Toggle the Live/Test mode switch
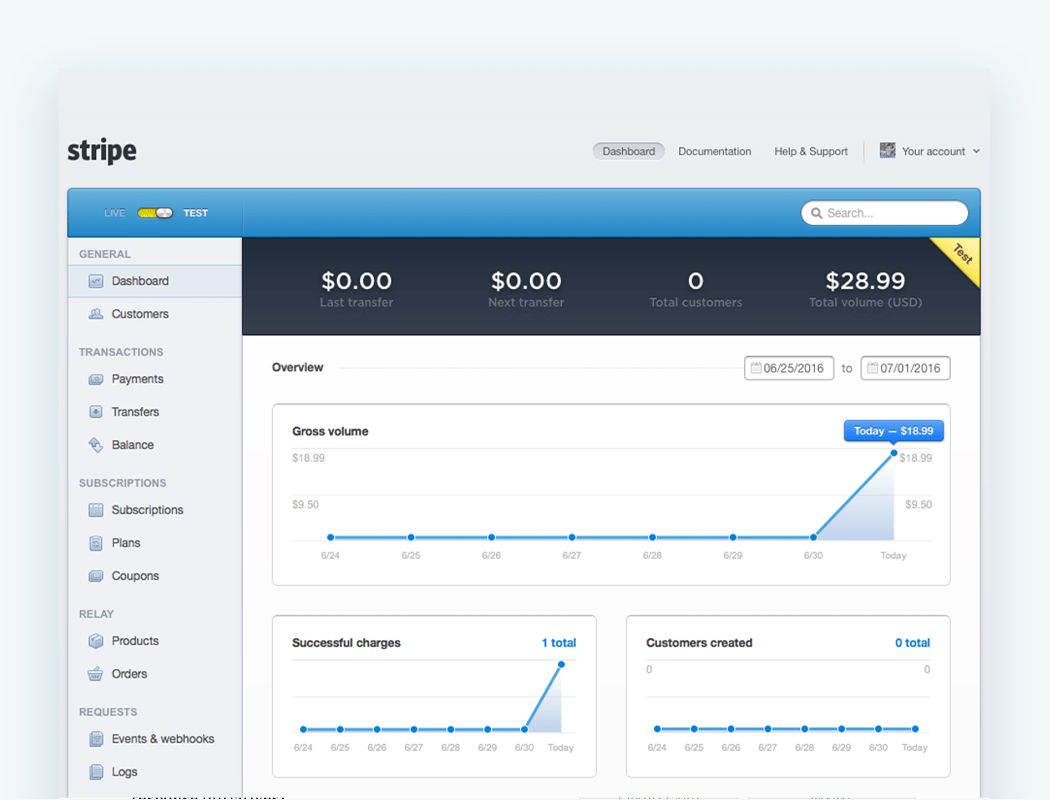The width and height of the screenshot is (1050, 800). (155, 213)
